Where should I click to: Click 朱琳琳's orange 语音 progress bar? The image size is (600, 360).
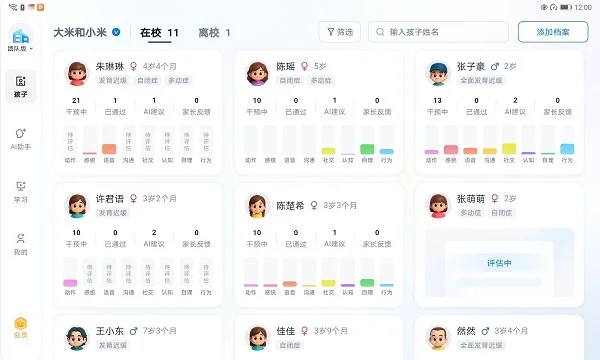(x=109, y=149)
